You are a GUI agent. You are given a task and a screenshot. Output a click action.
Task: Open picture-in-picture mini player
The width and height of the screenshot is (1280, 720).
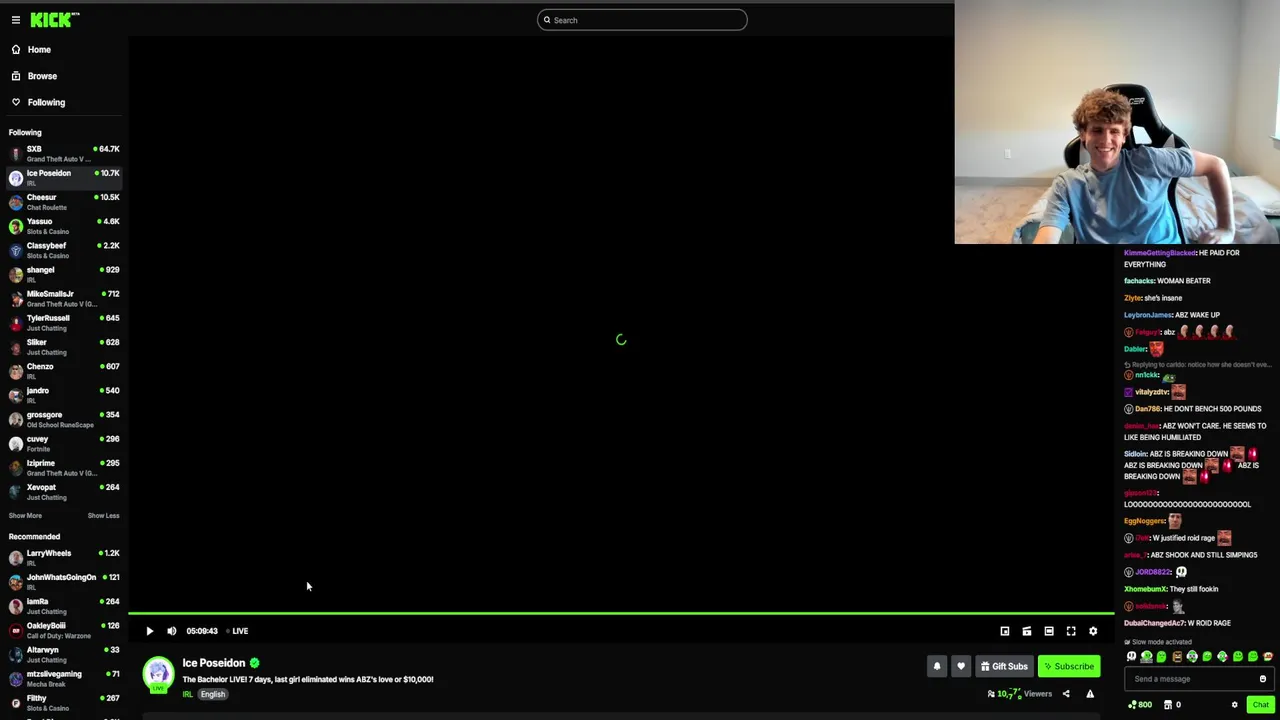(x=1005, y=631)
